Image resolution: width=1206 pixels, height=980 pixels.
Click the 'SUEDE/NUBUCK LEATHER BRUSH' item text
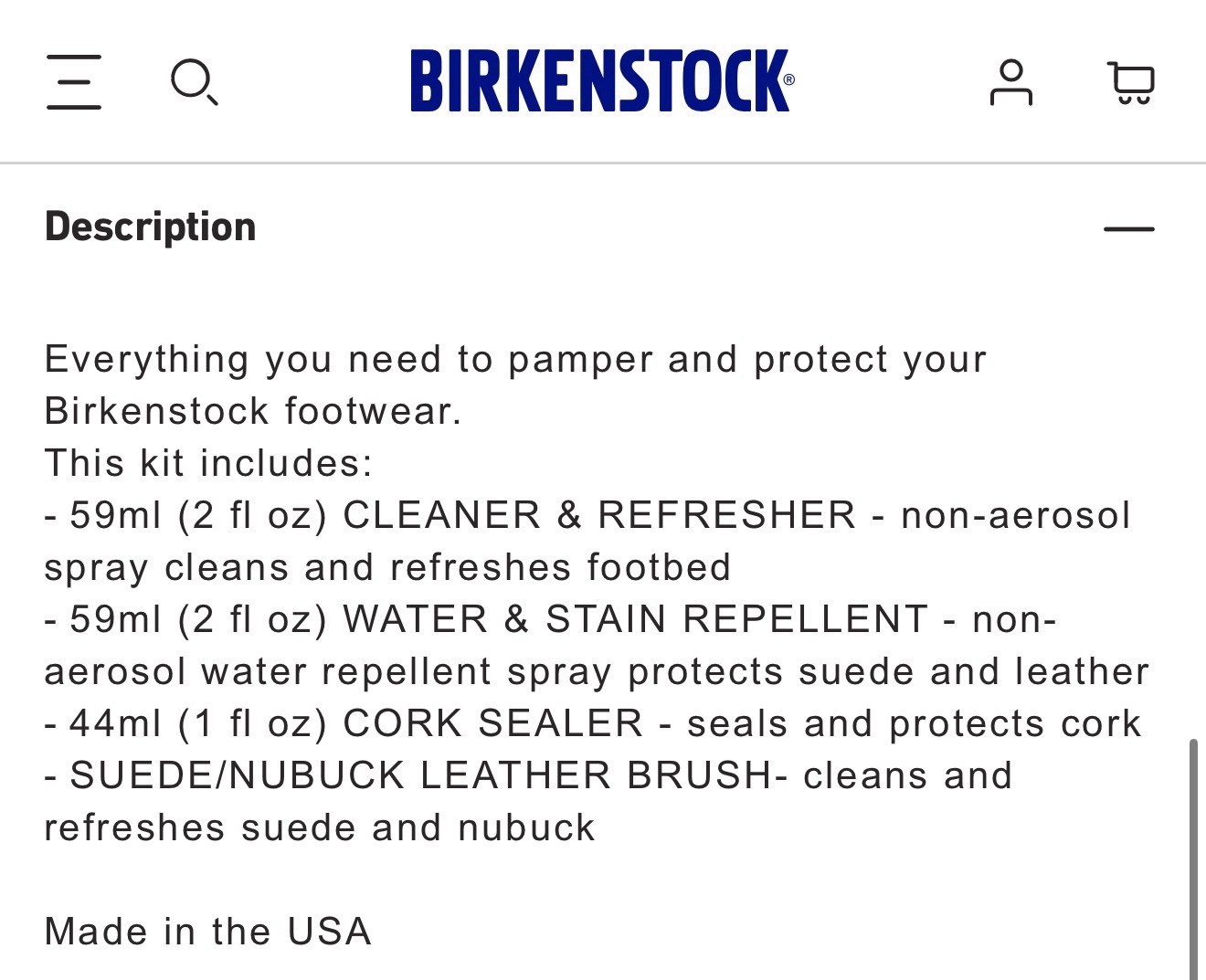click(x=421, y=775)
